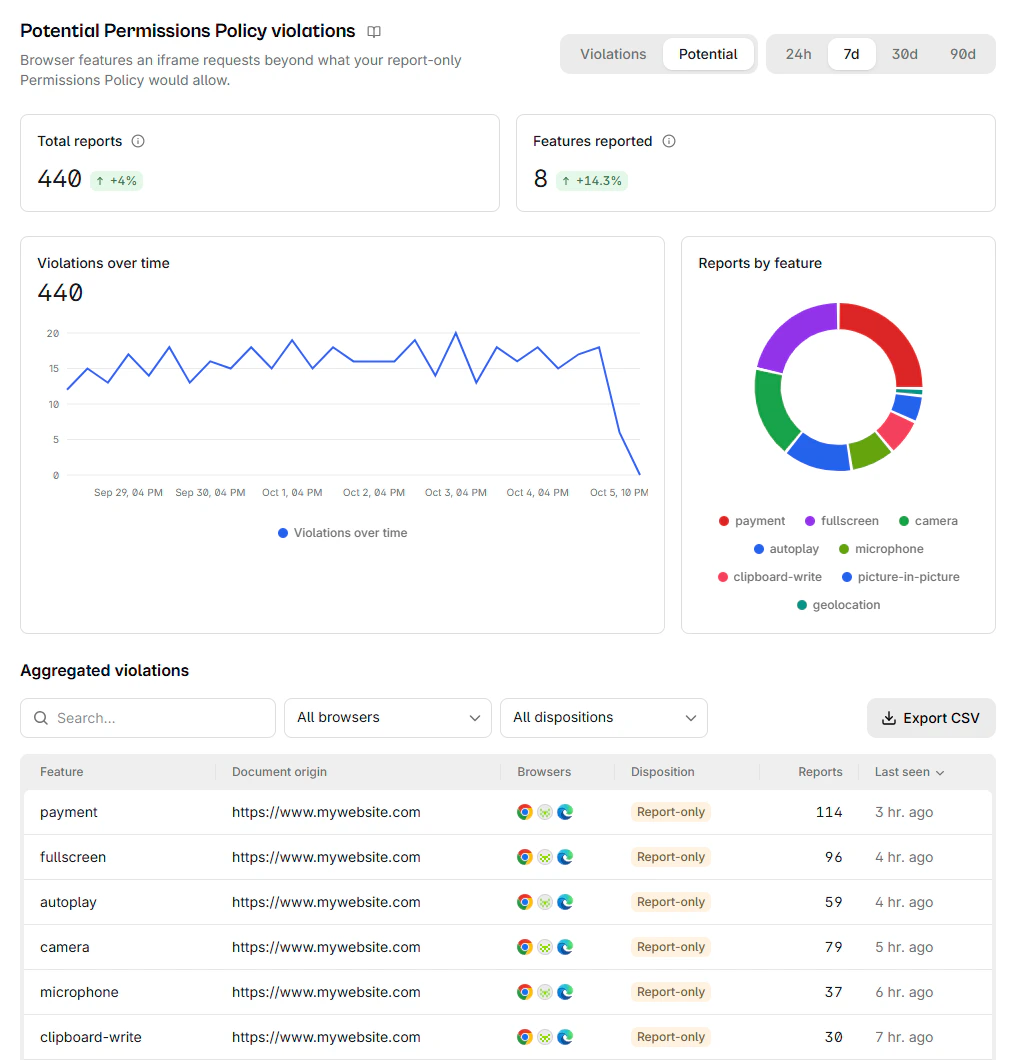The width and height of the screenshot is (1016, 1060).
Task: Sort by the Document origin header
Action: point(279,772)
